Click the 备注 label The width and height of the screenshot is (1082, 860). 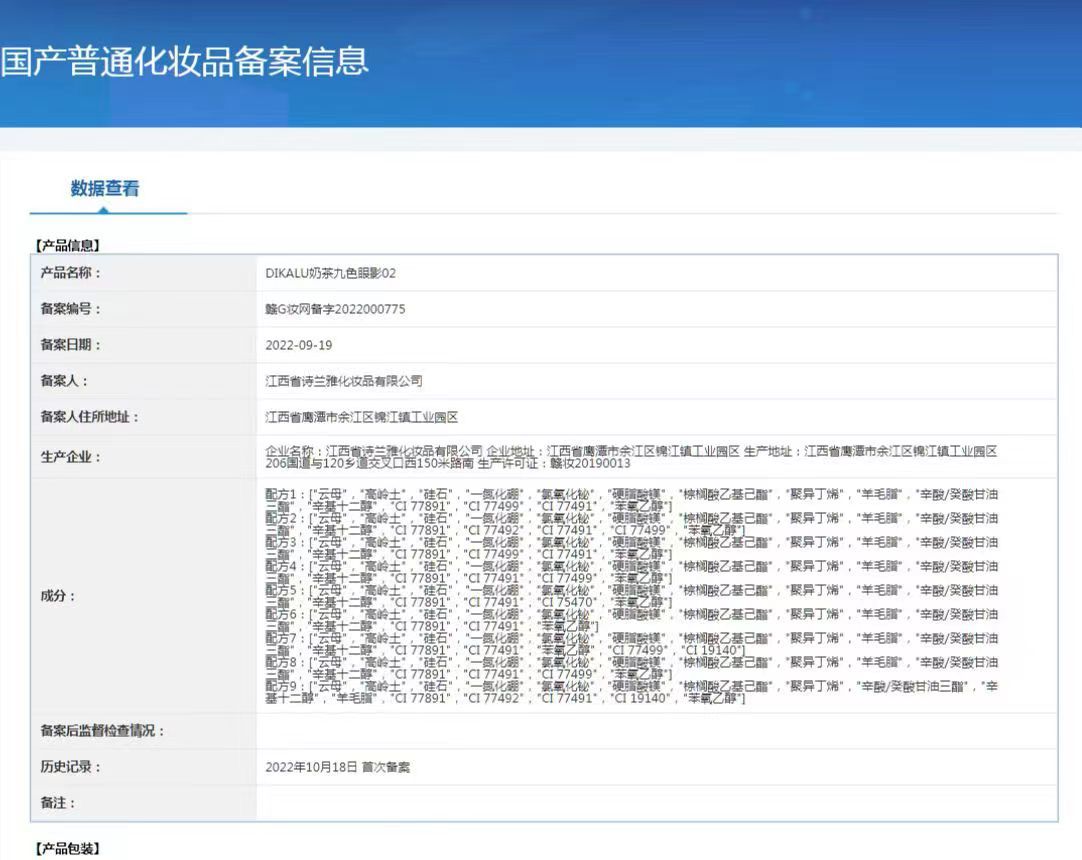pyautogui.click(x=57, y=803)
